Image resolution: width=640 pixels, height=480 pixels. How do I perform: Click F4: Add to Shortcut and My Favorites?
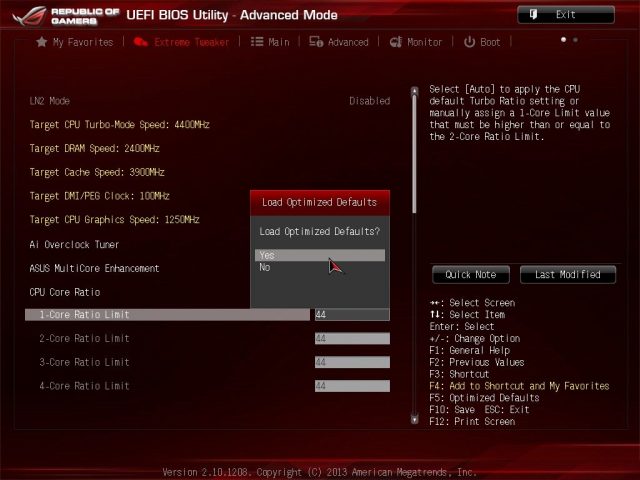pyautogui.click(x=519, y=386)
